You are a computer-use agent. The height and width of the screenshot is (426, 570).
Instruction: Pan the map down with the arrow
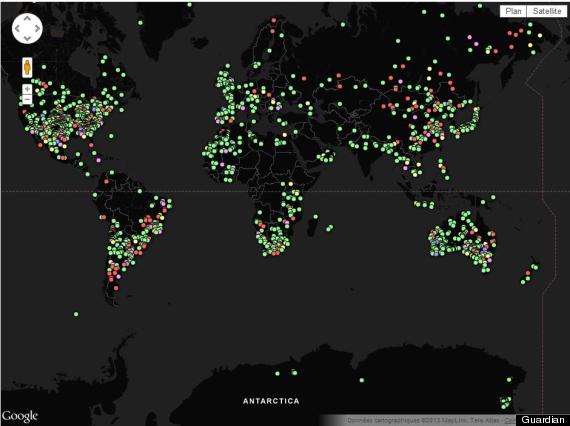point(27,39)
